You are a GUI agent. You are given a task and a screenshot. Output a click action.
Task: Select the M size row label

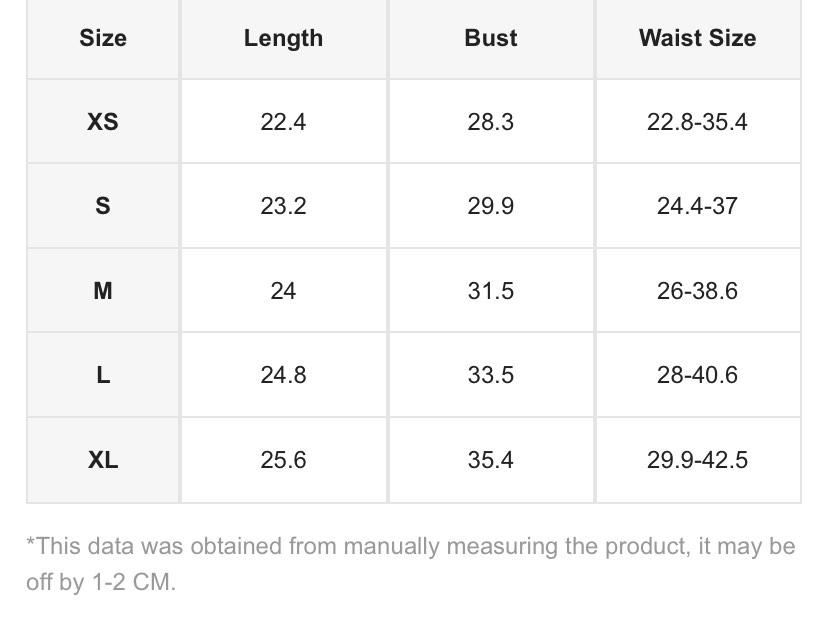(103, 291)
